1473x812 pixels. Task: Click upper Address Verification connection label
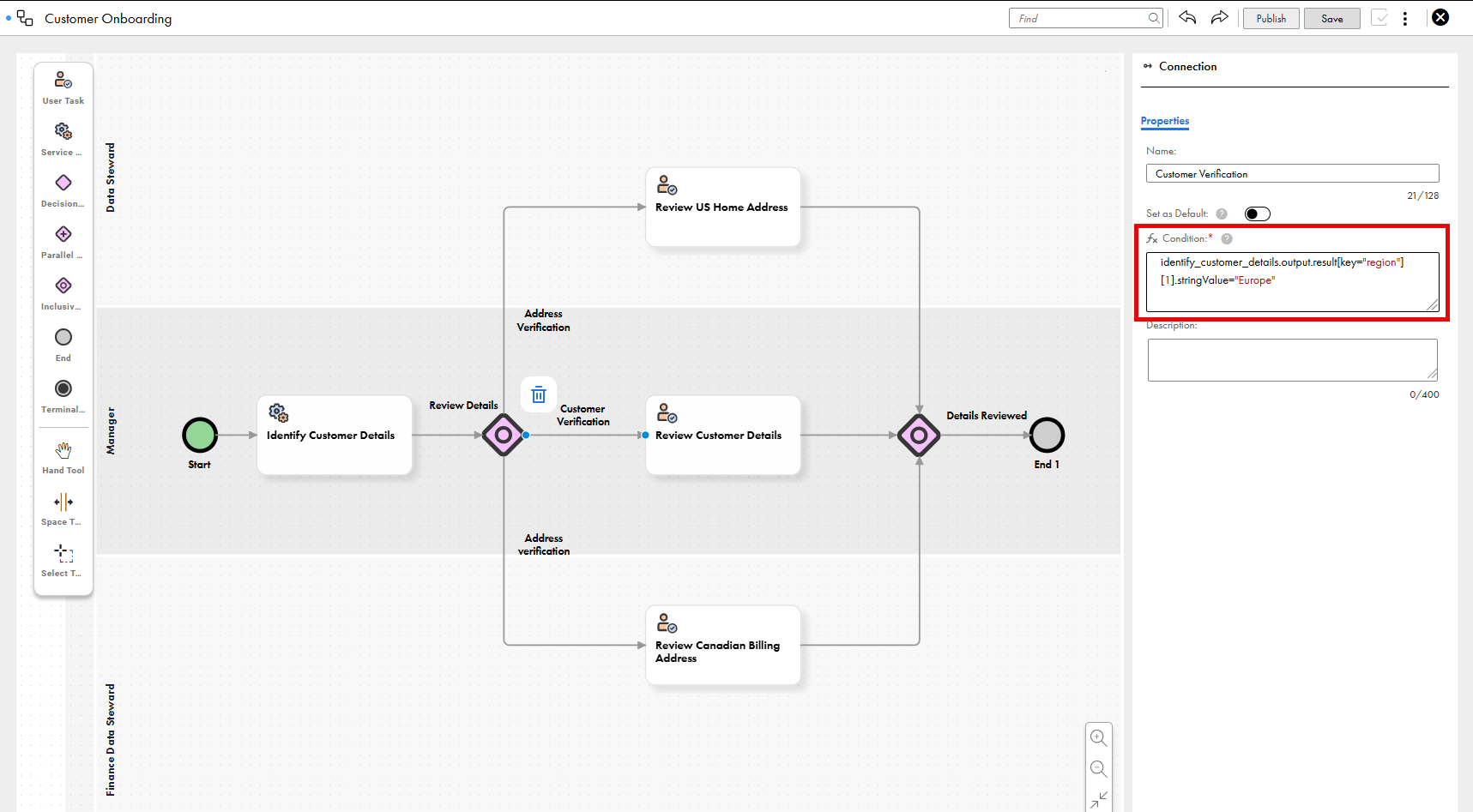[x=543, y=320]
